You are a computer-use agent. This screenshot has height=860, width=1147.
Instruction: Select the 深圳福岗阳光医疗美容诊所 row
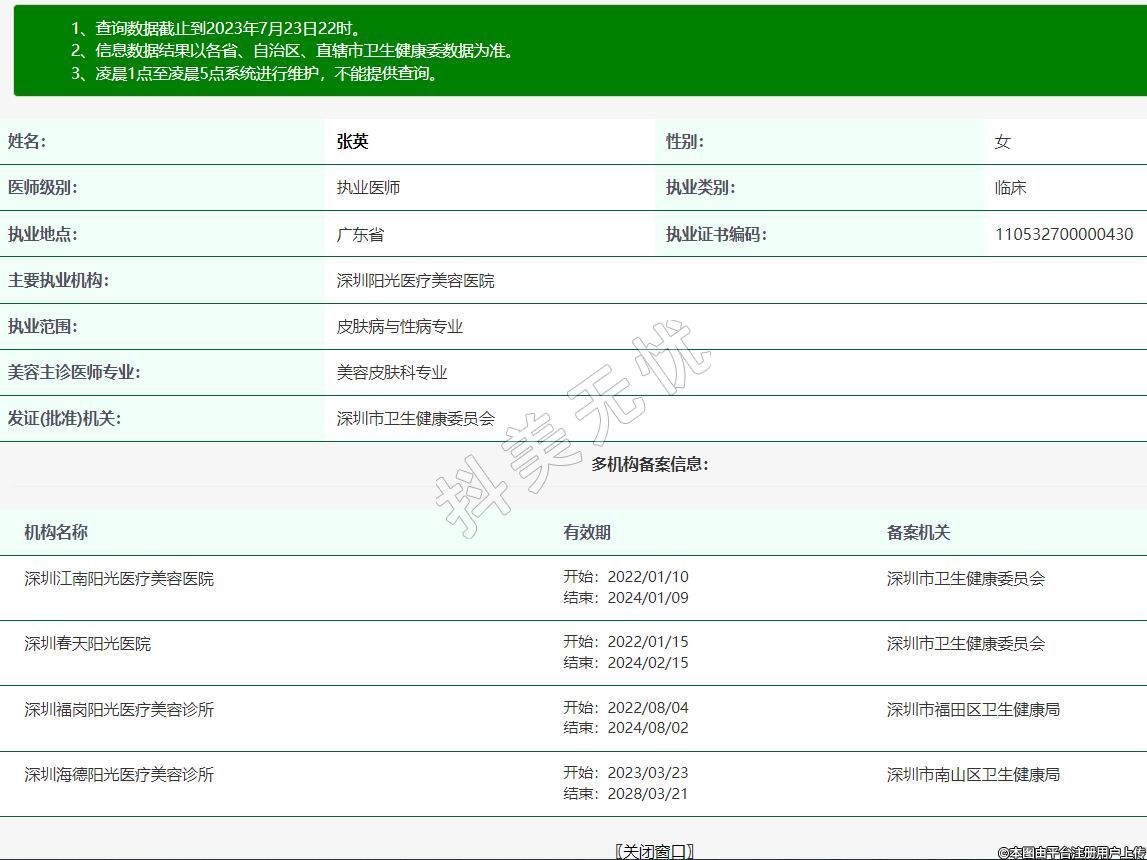point(119,710)
